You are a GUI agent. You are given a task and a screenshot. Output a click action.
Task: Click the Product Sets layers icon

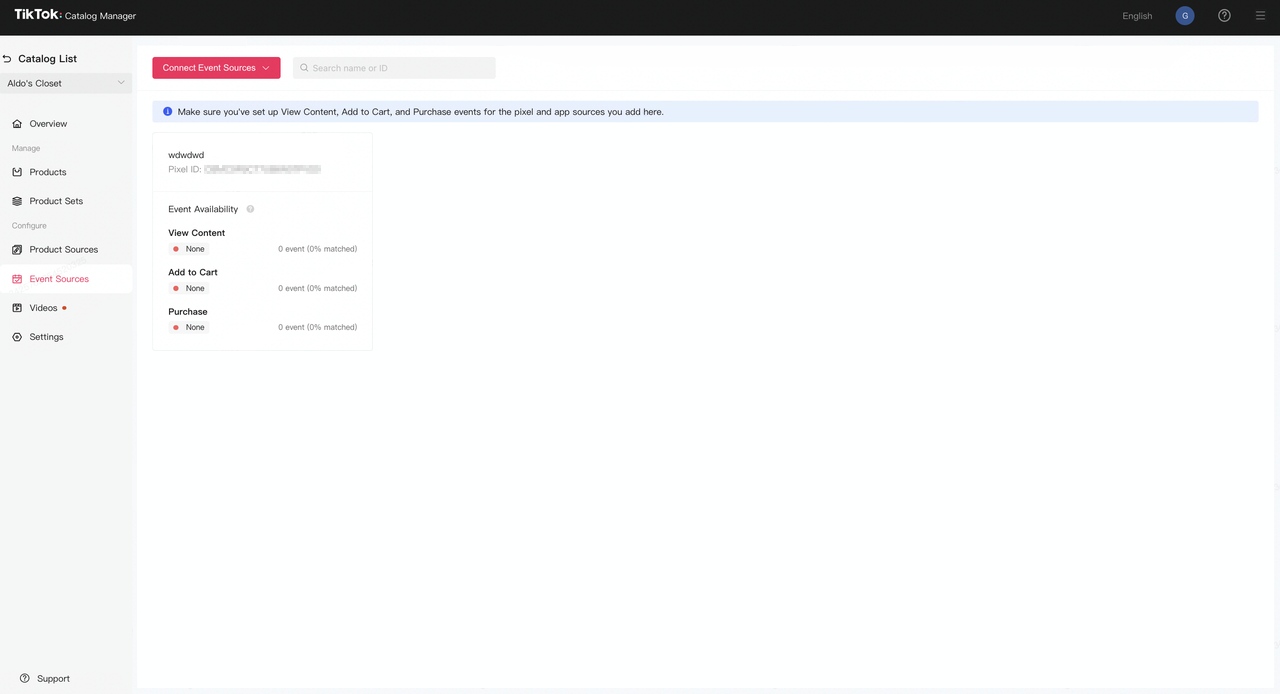click(17, 201)
